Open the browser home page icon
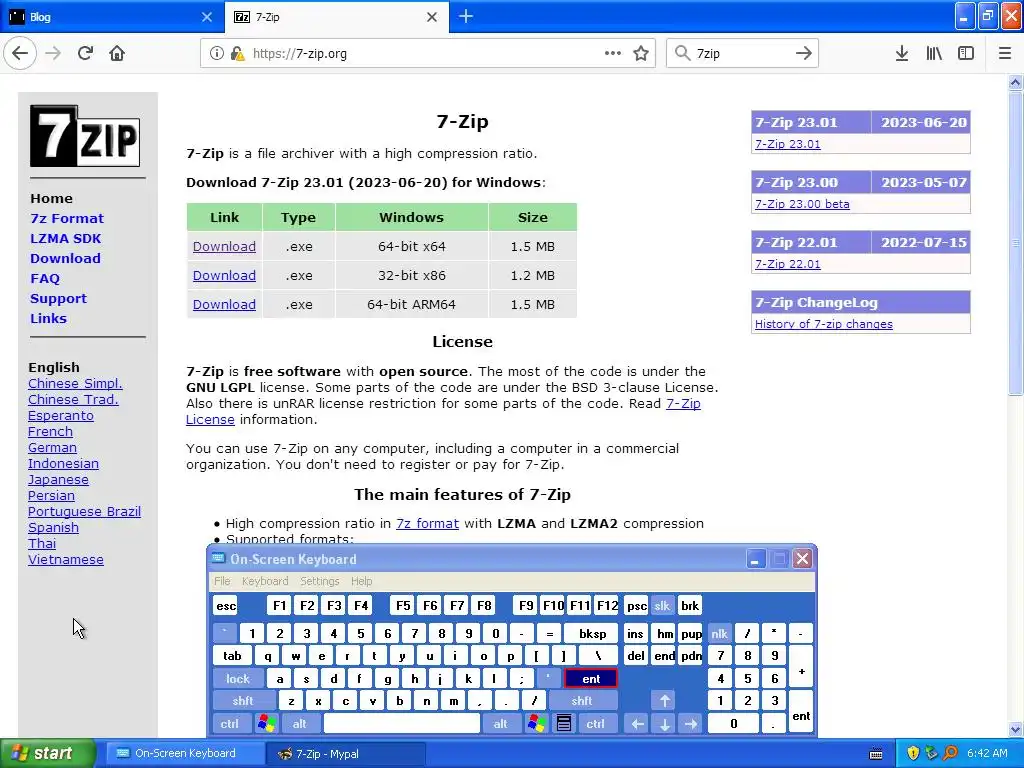This screenshot has height=768, width=1024. [x=117, y=53]
